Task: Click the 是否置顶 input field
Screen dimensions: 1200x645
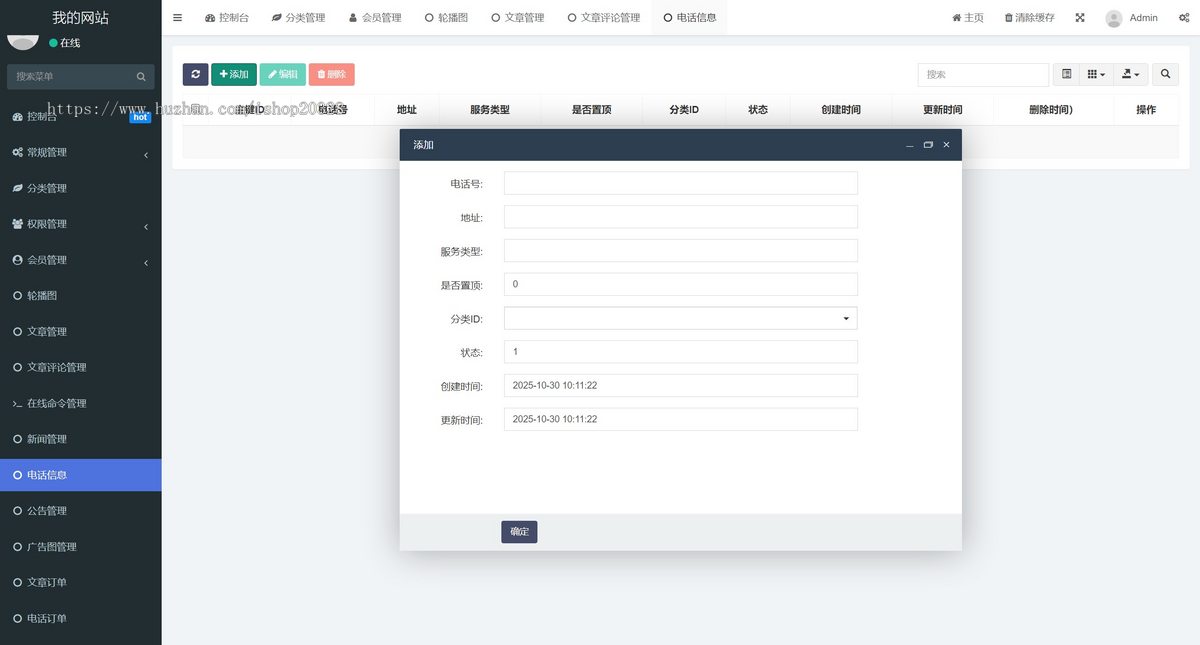Action: tap(681, 284)
